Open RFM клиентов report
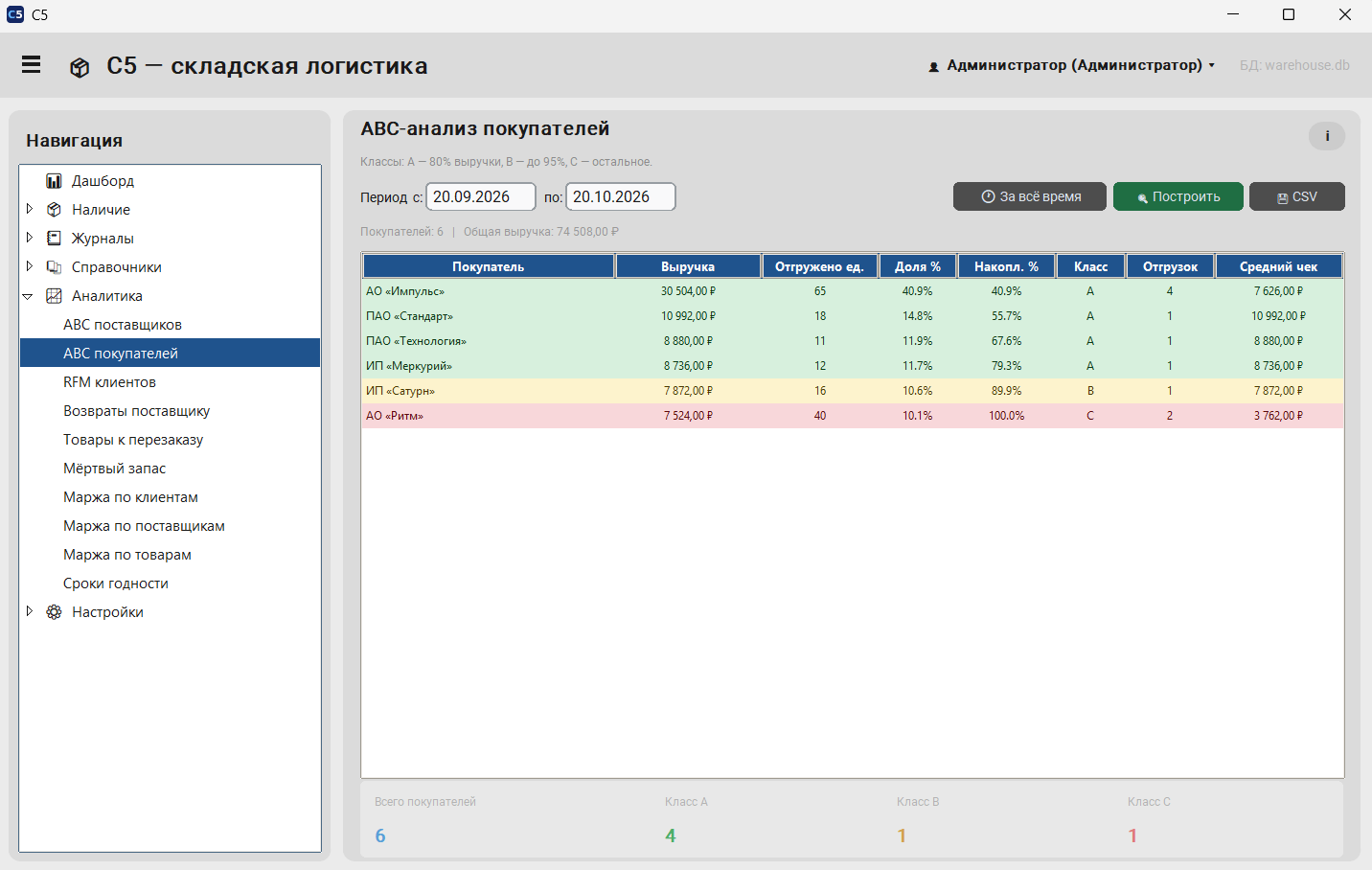Image resolution: width=1372 pixels, height=870 pixels. coord(109,382)
